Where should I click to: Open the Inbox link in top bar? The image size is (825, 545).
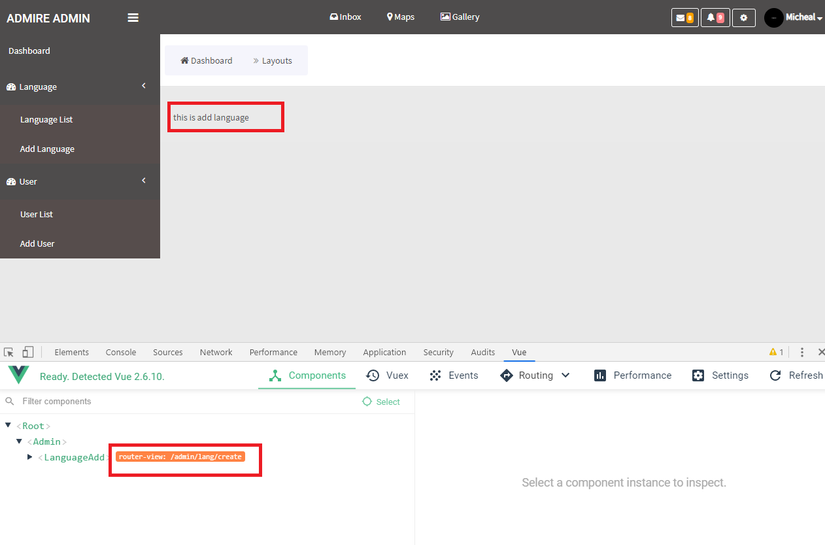345,17
